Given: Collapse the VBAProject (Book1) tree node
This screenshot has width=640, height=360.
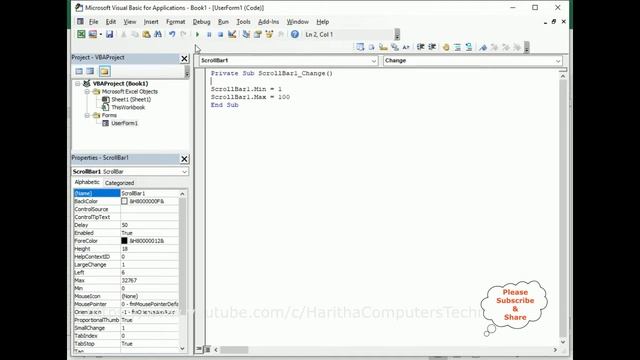Looking at the screenshot, I should click(x=78, y=84).
